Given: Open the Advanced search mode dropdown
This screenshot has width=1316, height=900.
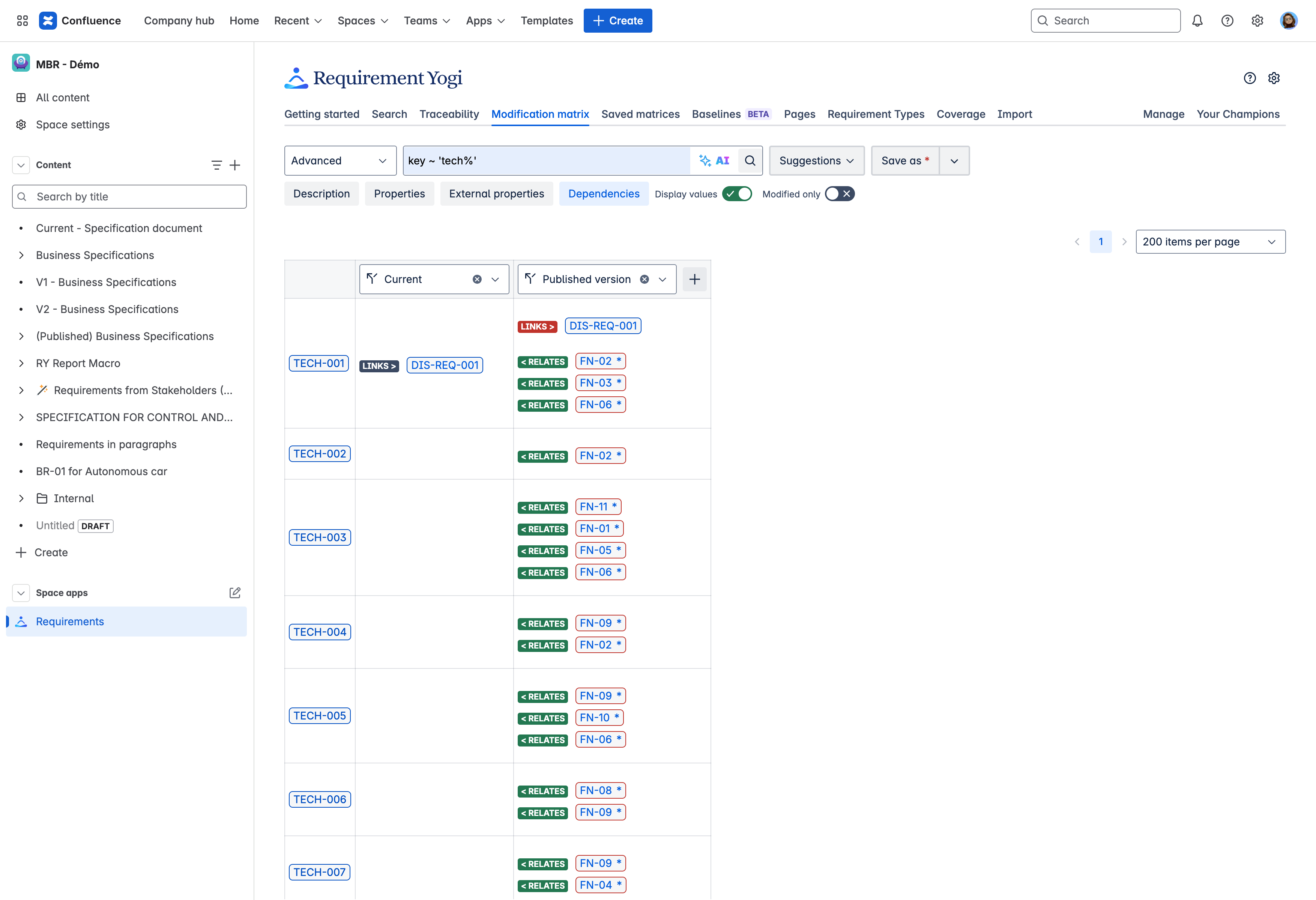Looking at the screenshot, I should point(340,161).
